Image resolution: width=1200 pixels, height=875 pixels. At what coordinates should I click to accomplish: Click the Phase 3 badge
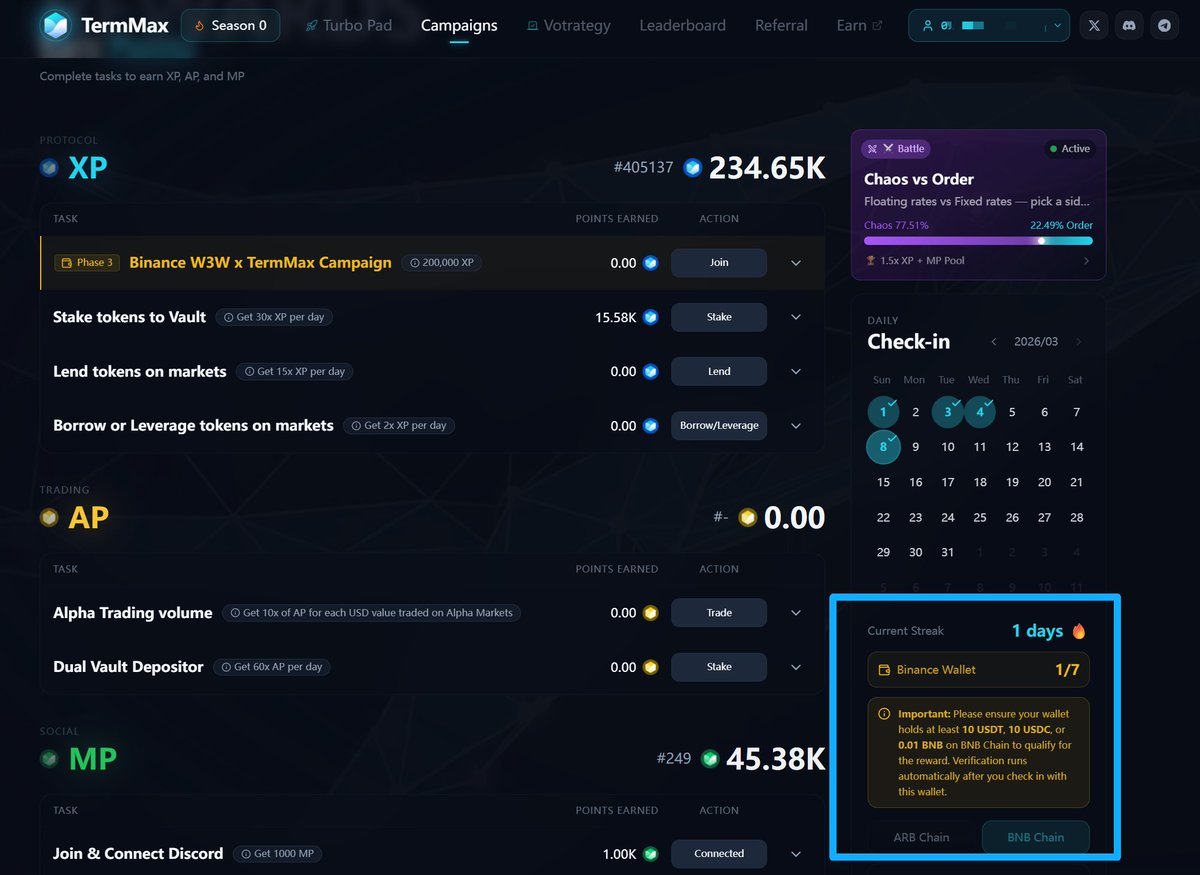88,263
